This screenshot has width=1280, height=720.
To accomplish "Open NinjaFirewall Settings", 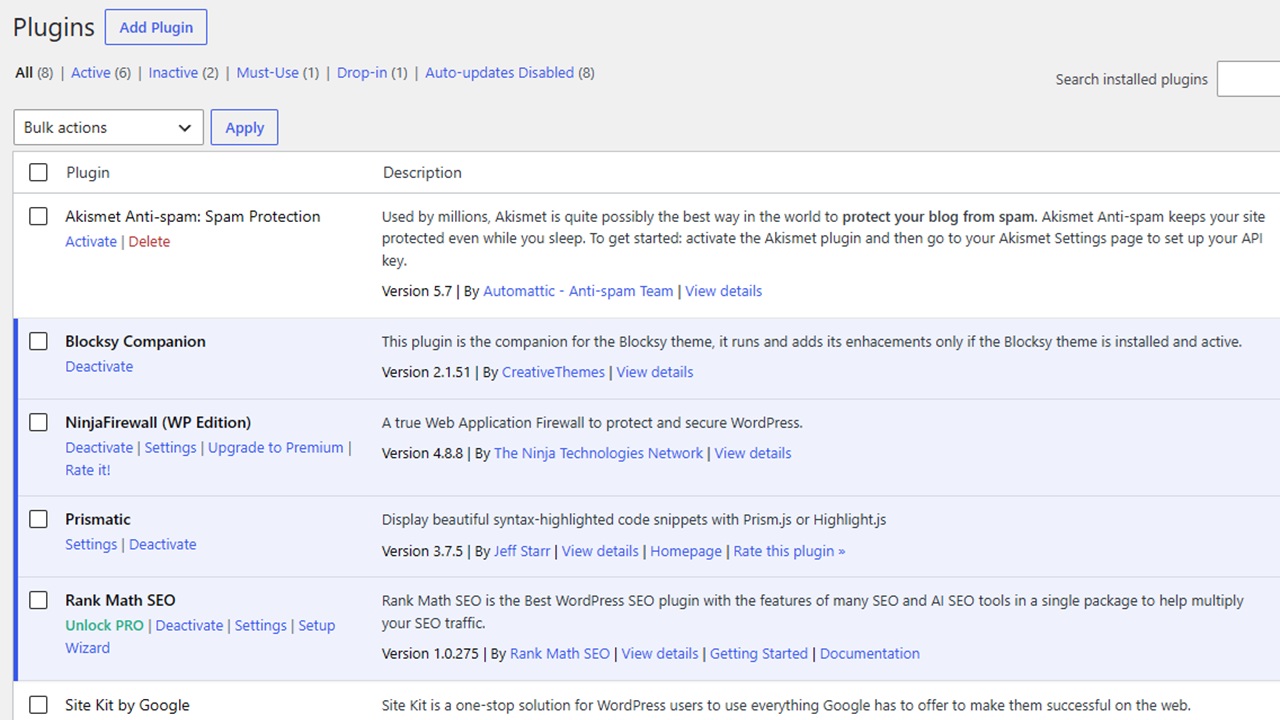I will (170, 447).
